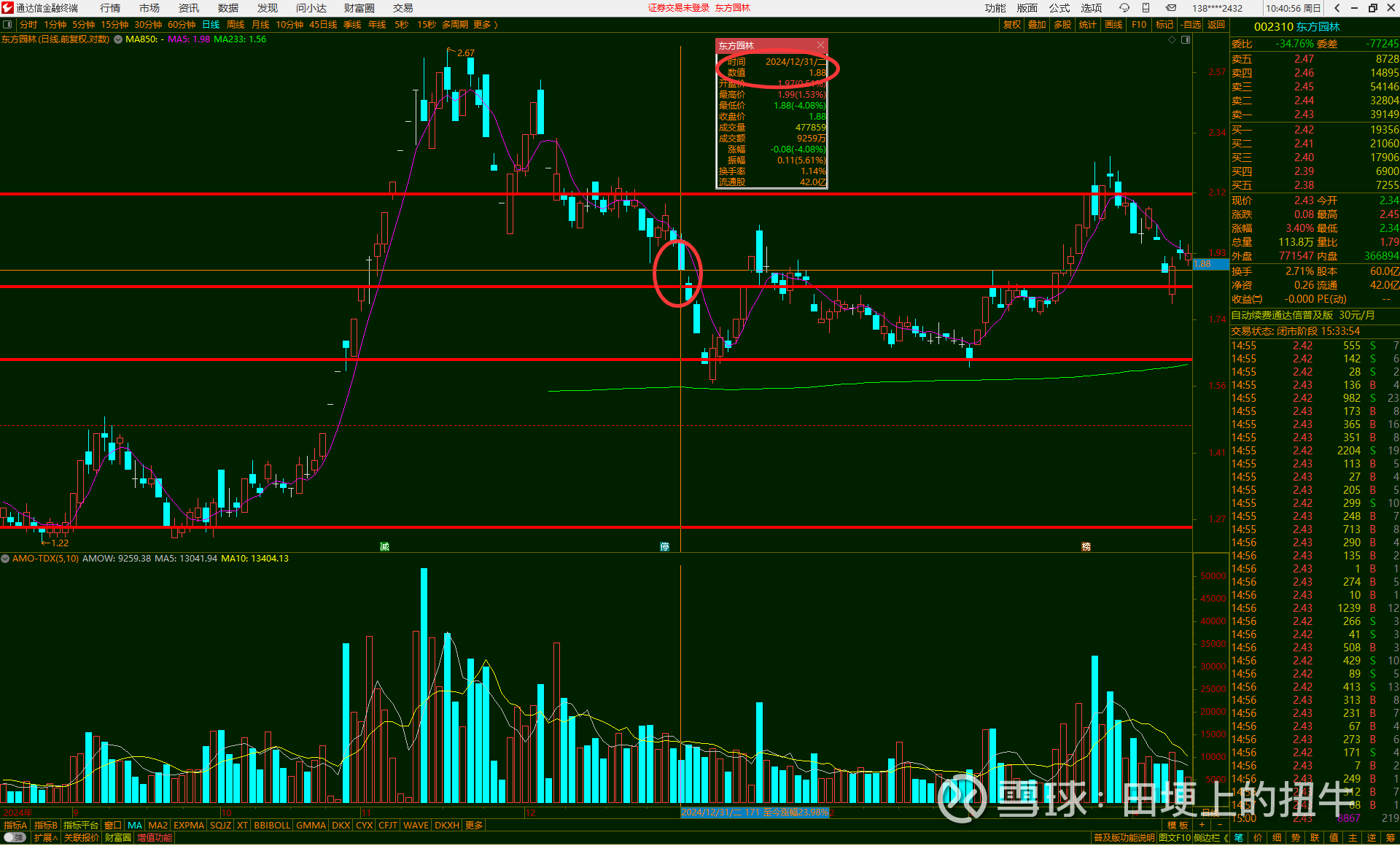This screenshot has height=846, width=1400.
Task: Open the message envelope icon
Action: coord(1170,8)
